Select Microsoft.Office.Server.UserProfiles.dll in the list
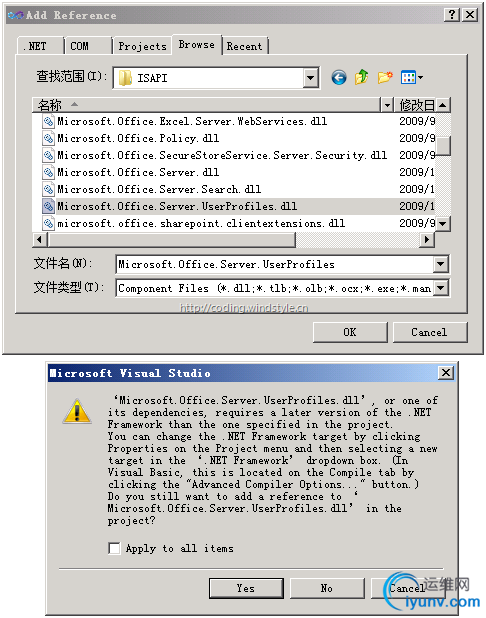Viewport: 486px width, 618px height. pyautogui.click(x=177, y=206)
